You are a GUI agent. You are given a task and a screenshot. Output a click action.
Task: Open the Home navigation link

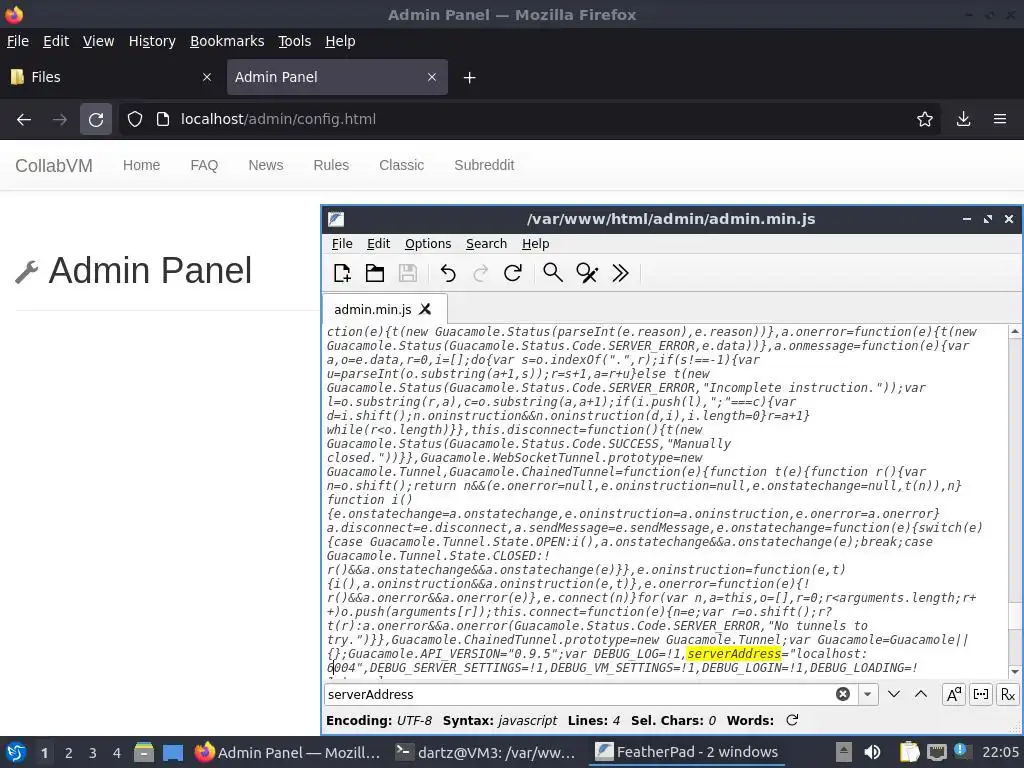tap(141, 165)
